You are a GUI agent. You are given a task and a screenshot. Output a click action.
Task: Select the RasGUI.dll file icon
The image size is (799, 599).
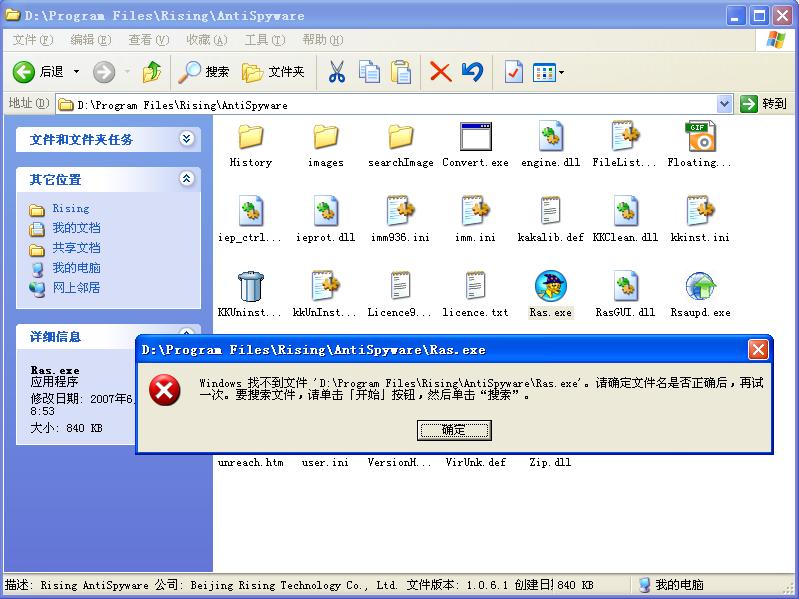point(625,286)
